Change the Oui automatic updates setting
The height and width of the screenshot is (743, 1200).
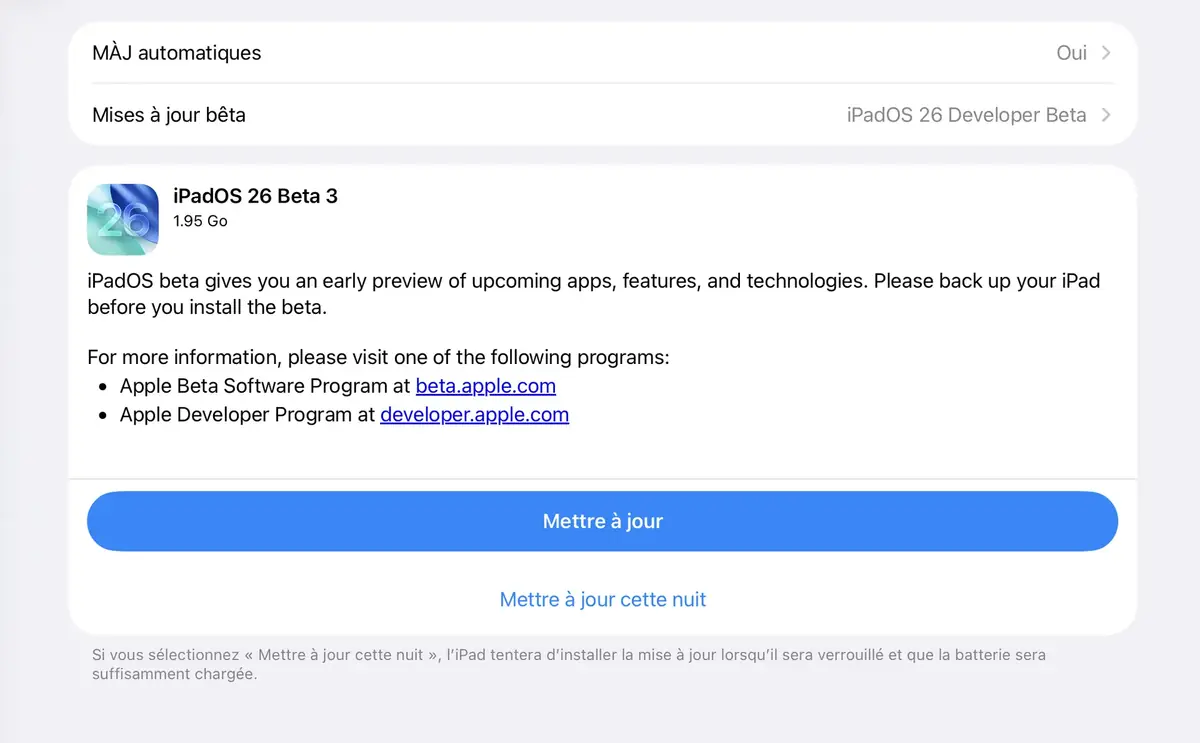pyautogui.click(x=1071, y=52)
